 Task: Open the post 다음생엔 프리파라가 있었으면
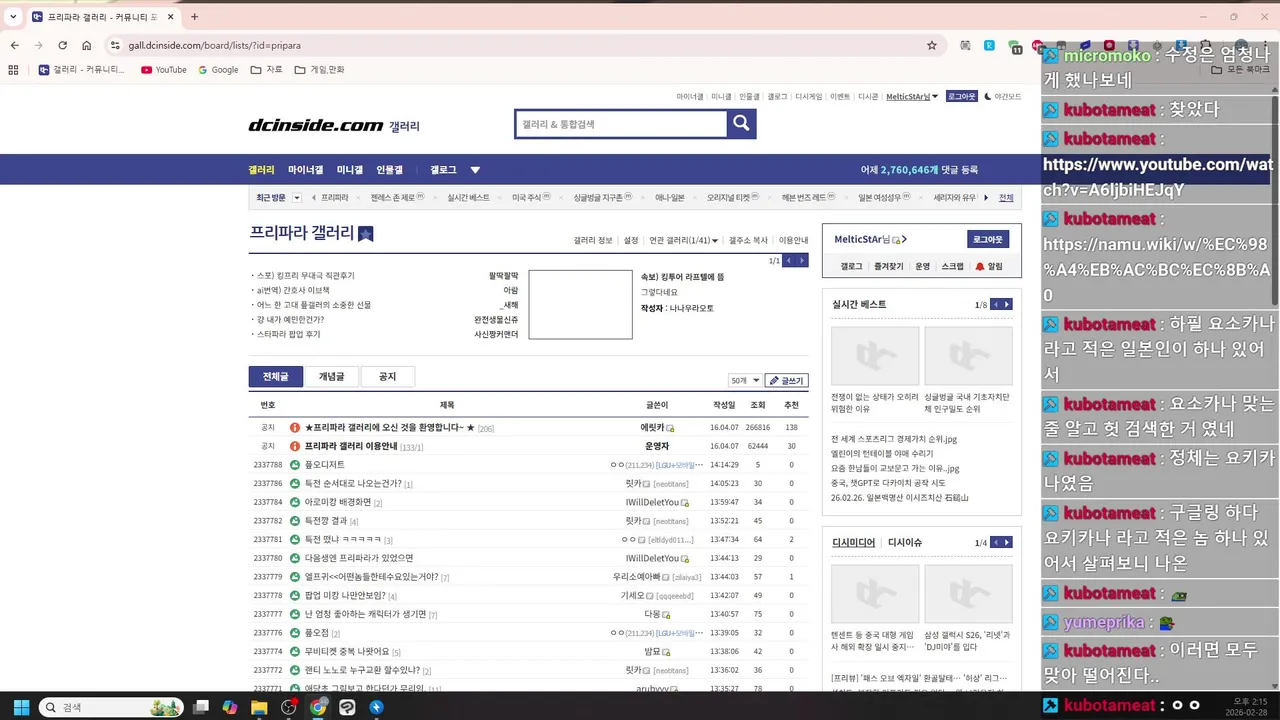359,558
